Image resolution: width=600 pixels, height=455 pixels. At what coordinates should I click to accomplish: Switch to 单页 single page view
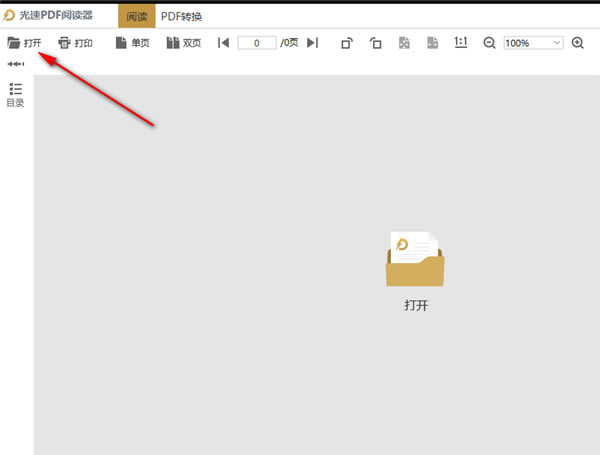132,43
